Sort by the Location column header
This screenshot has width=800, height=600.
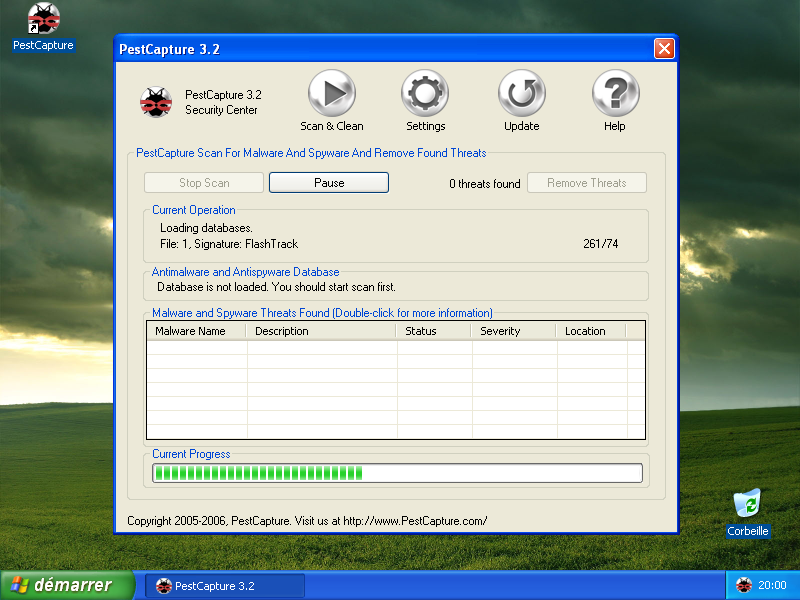(591, 331)
